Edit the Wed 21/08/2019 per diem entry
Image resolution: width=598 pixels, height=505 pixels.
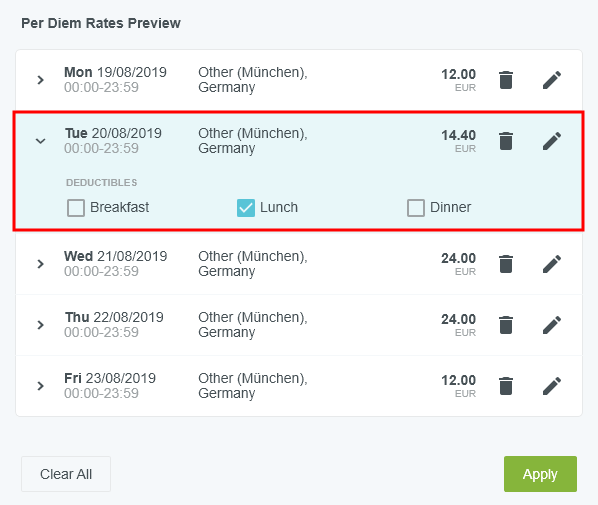(552, 264)
